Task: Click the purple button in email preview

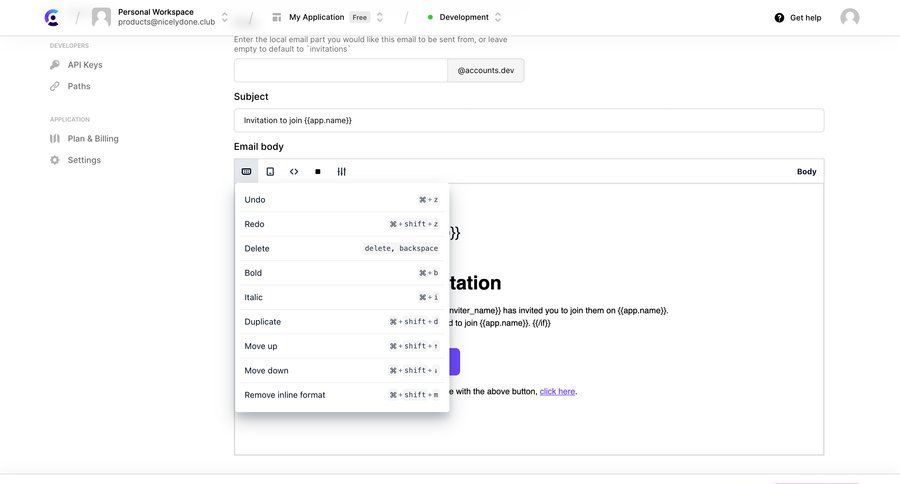Action: point(454,362)
